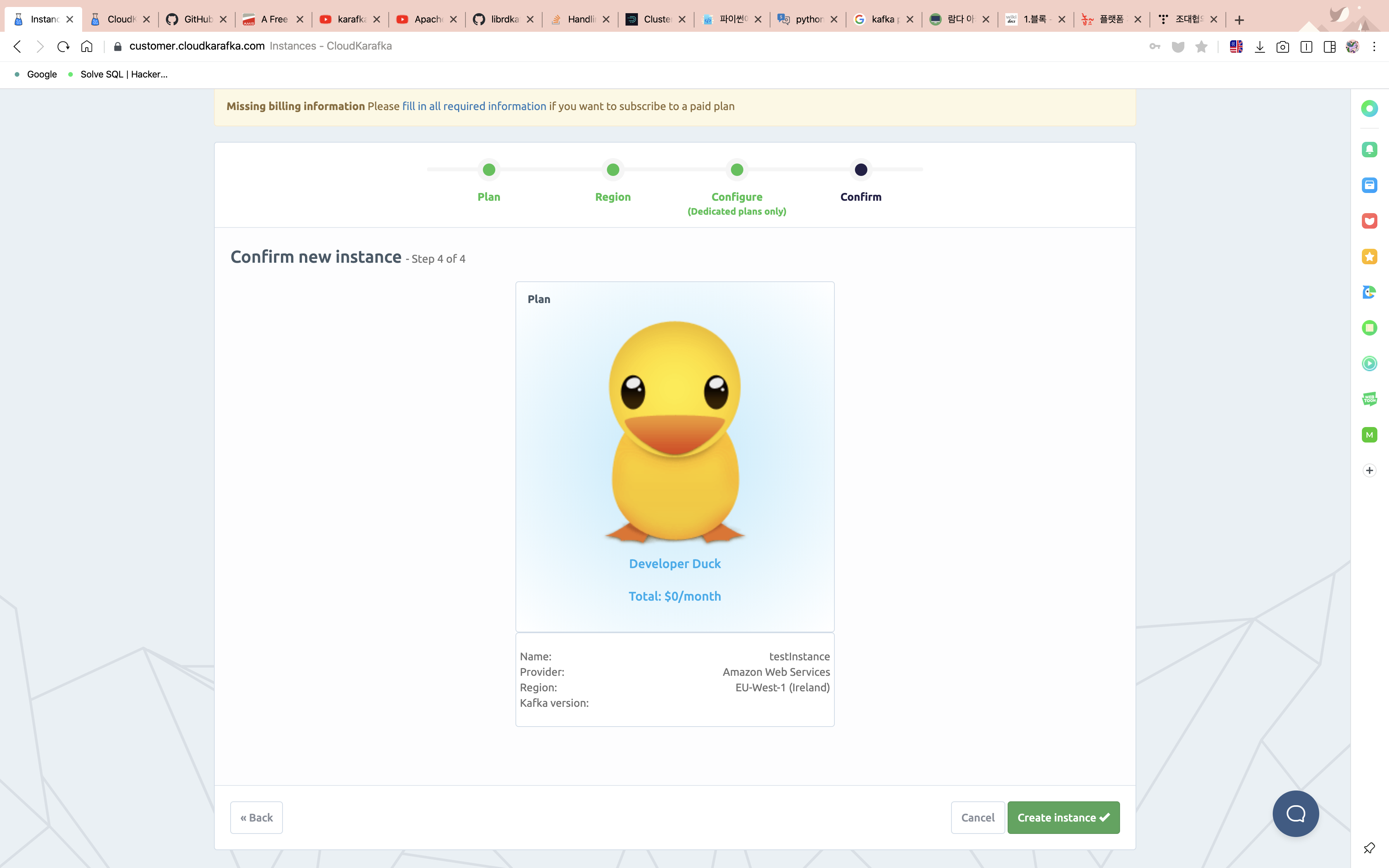
Task: Click the home icon in toolbar
Action: [x=87, y=46]
